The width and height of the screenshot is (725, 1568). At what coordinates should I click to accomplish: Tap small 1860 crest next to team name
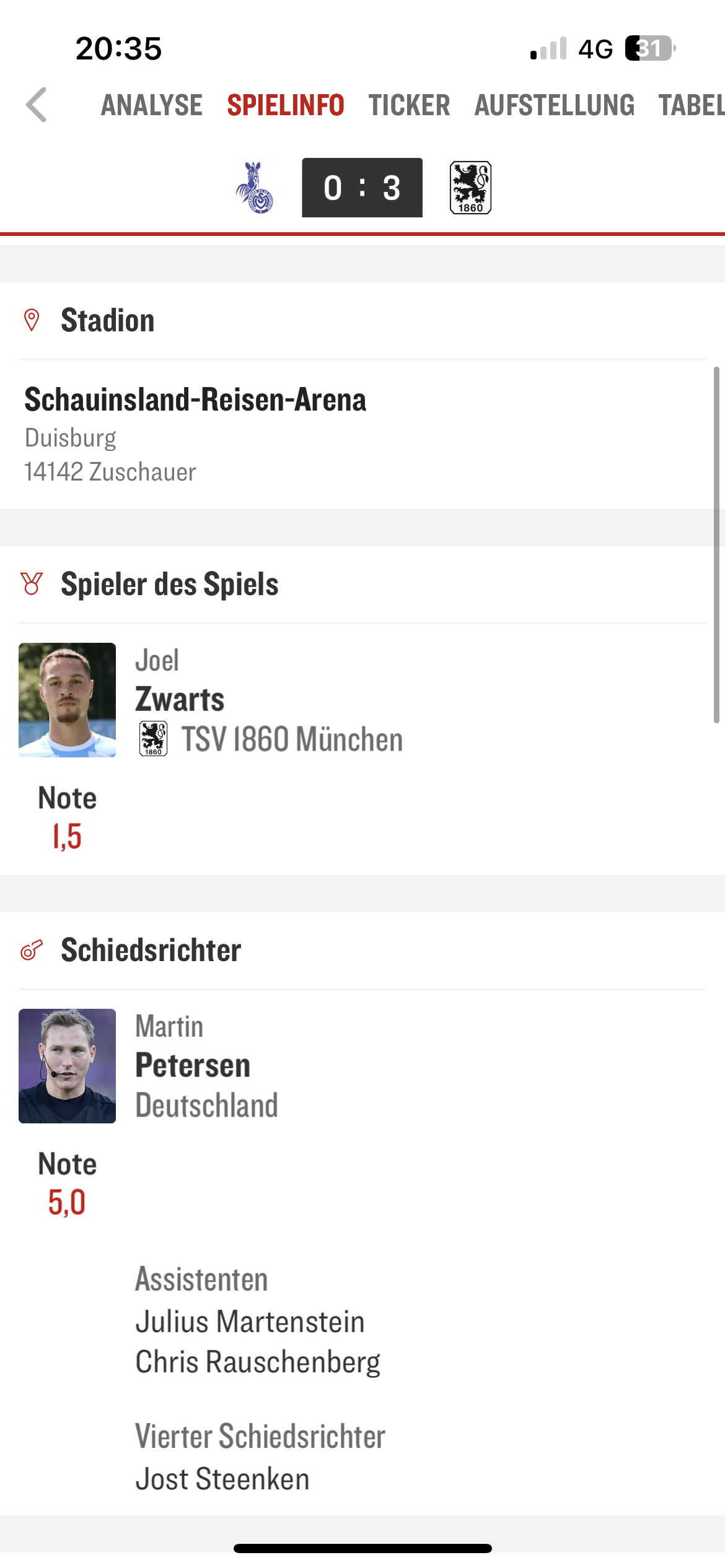153,738
